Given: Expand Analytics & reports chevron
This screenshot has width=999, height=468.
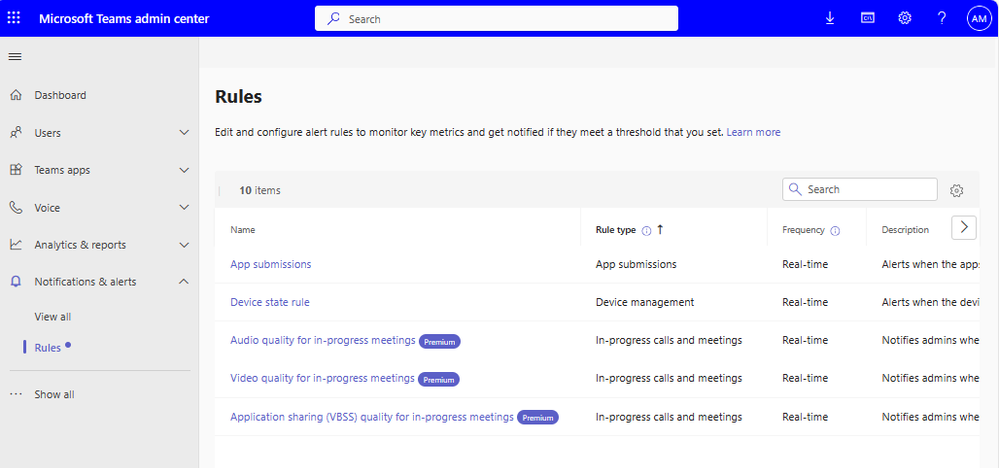Looking at the screenshot, I should tap(184, 245).
